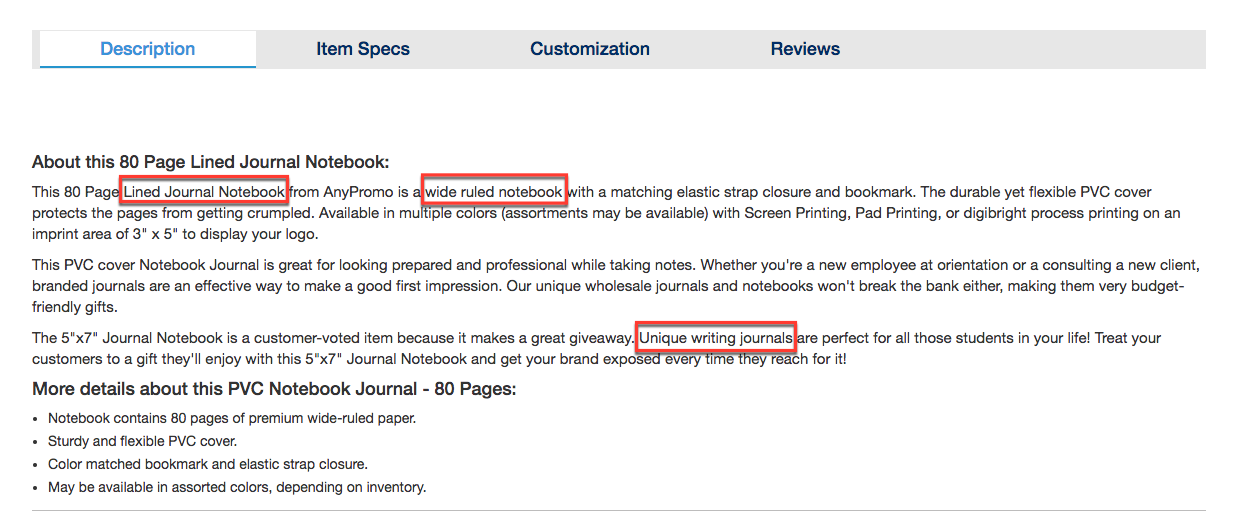Image resolution: width=1241 pixels, height=530 pixels.
Task: Click the More details about PVC Notebook heading
Action: [x=274, y=389]
